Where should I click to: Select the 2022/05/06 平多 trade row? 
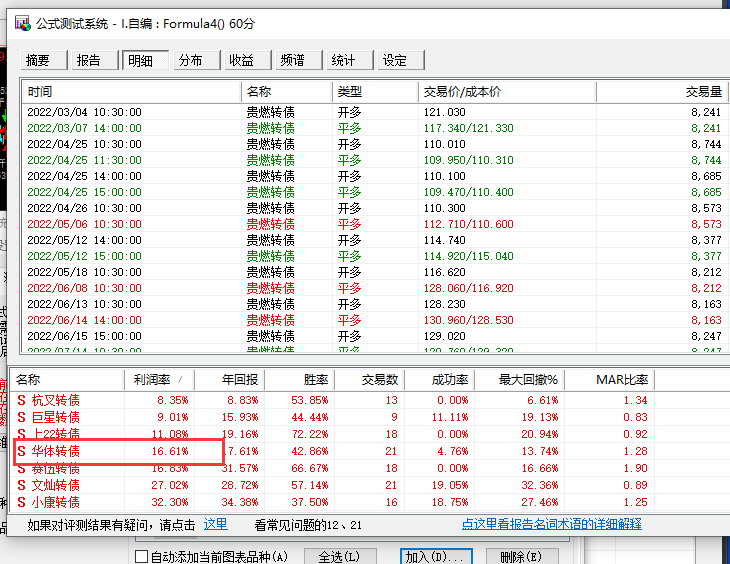375,224
